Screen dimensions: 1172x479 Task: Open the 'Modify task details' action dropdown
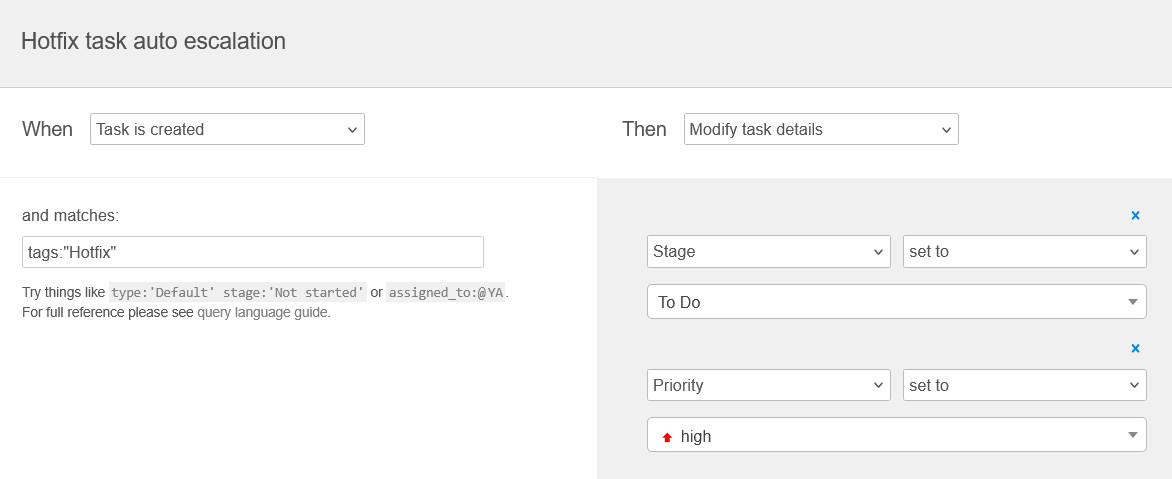[x=821, y=129]
